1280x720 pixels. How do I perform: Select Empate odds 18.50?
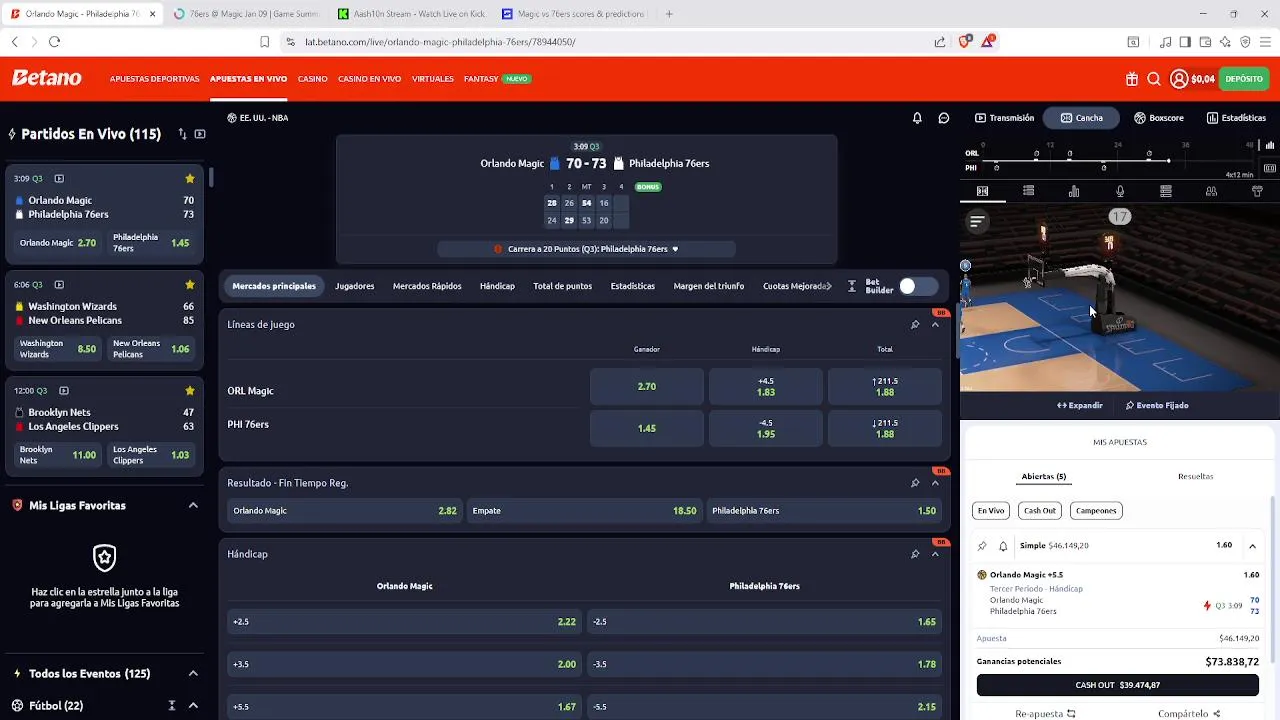pos(585,511)
